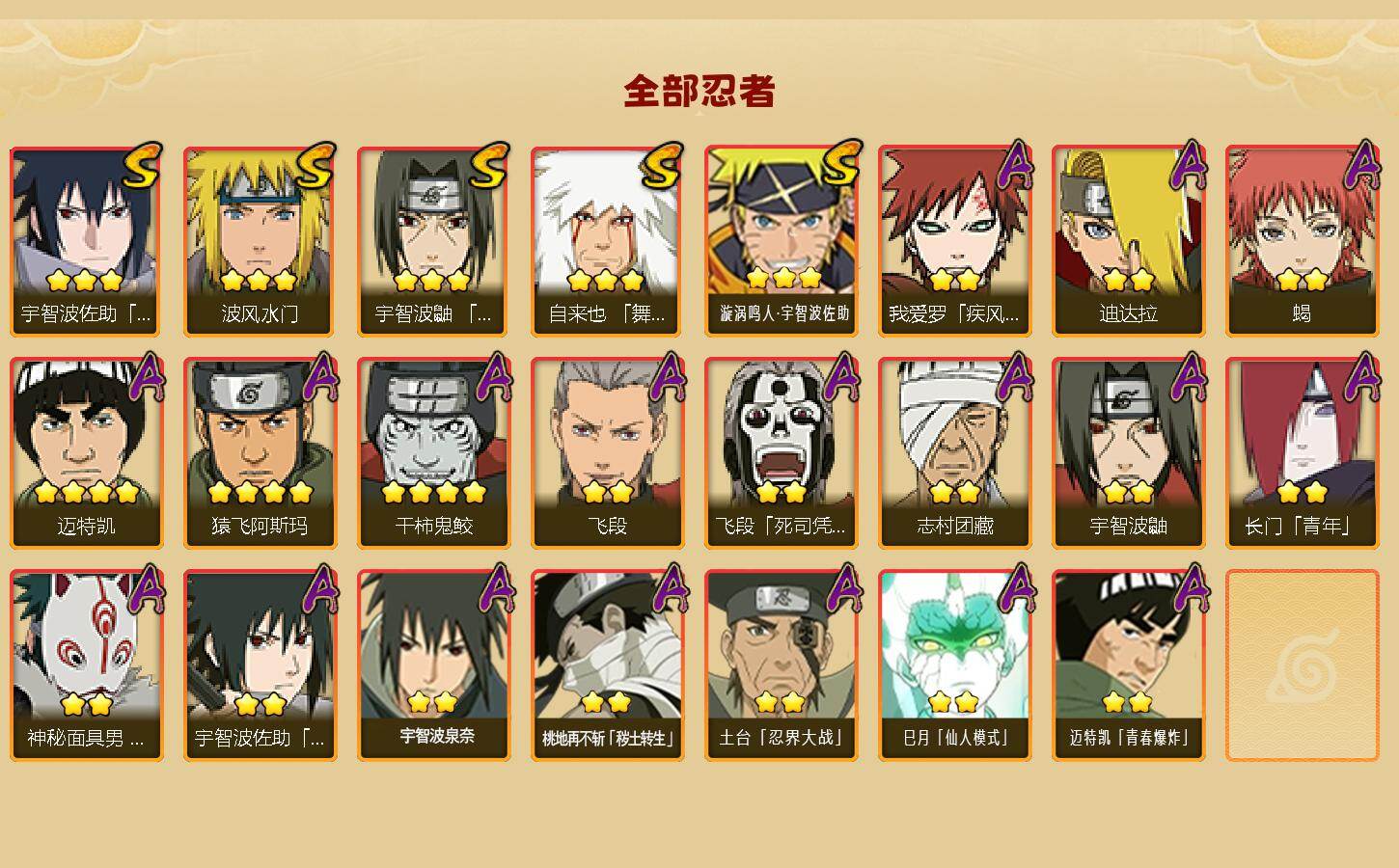Click the A rank badge on 我爱罗 card
The height and width of the screenshot is (868, 1399).
[x=1013, y=164]
